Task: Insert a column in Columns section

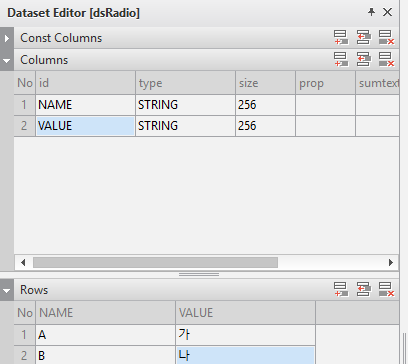Action: click(363, 59)
